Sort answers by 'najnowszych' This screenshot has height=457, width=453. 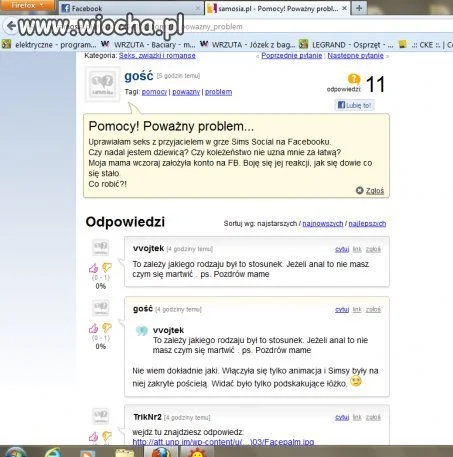pos(323,223)
